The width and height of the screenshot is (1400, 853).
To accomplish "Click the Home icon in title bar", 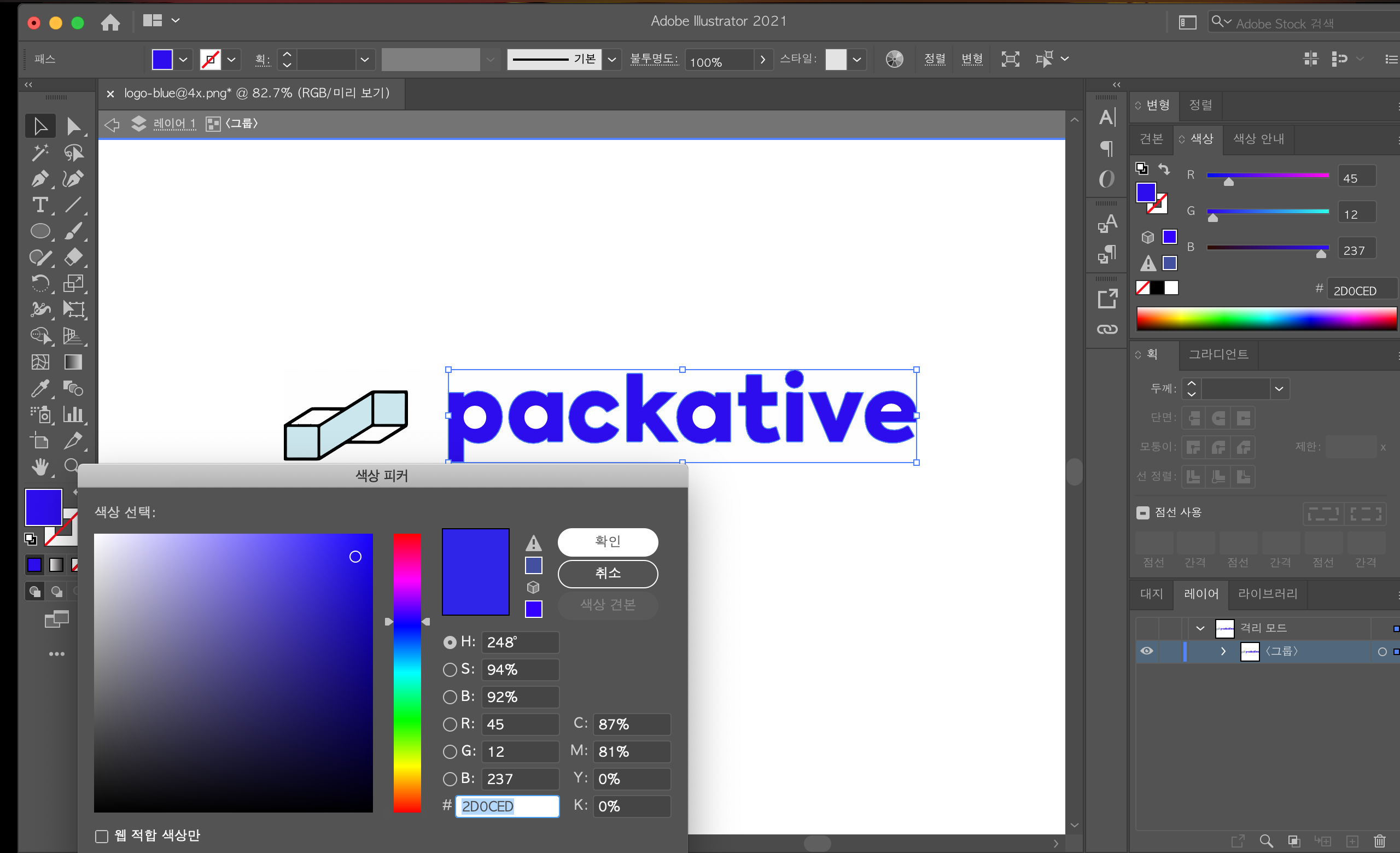I will (x=110, y=22).
